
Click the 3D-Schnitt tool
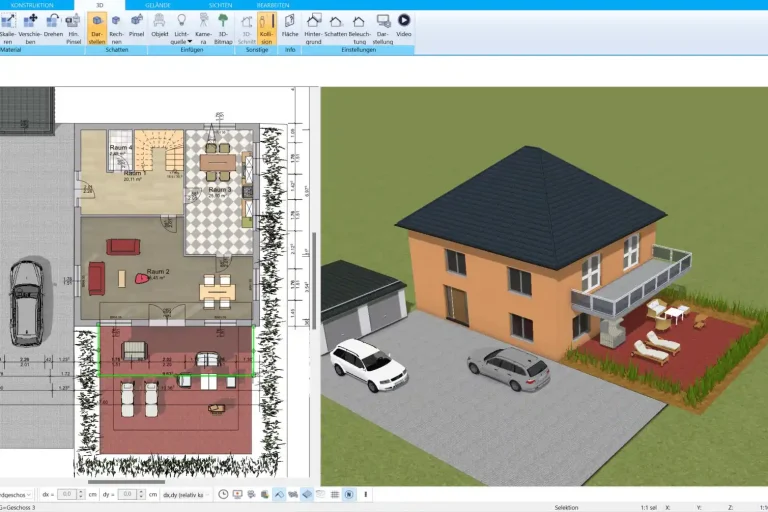246,29
